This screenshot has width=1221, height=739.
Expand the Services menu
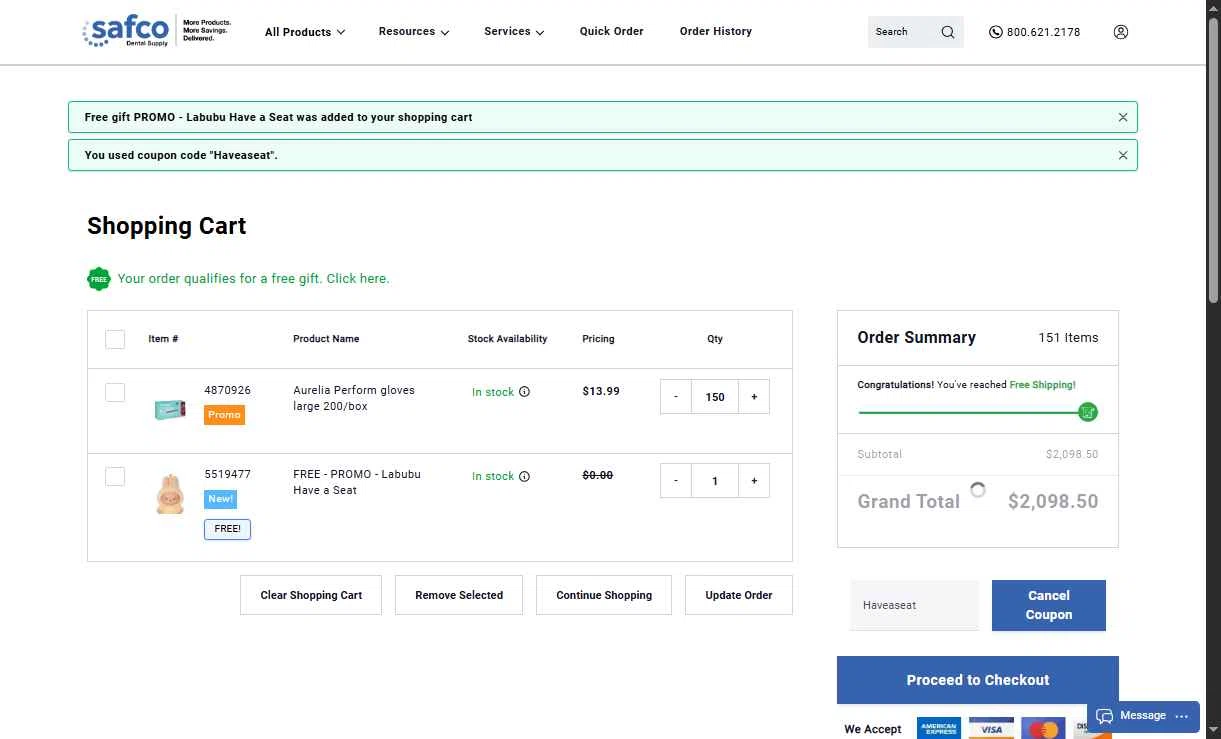(x=514, y=32)
